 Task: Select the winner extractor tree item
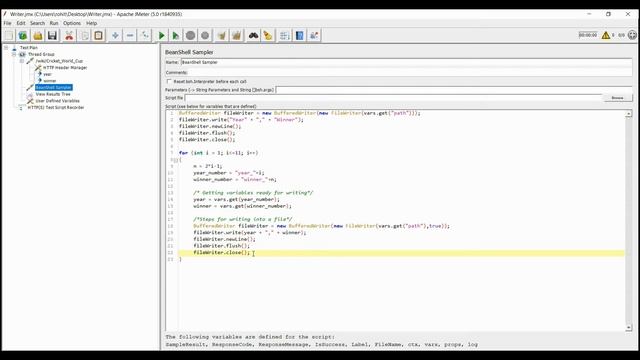click(x=50, y=81)
